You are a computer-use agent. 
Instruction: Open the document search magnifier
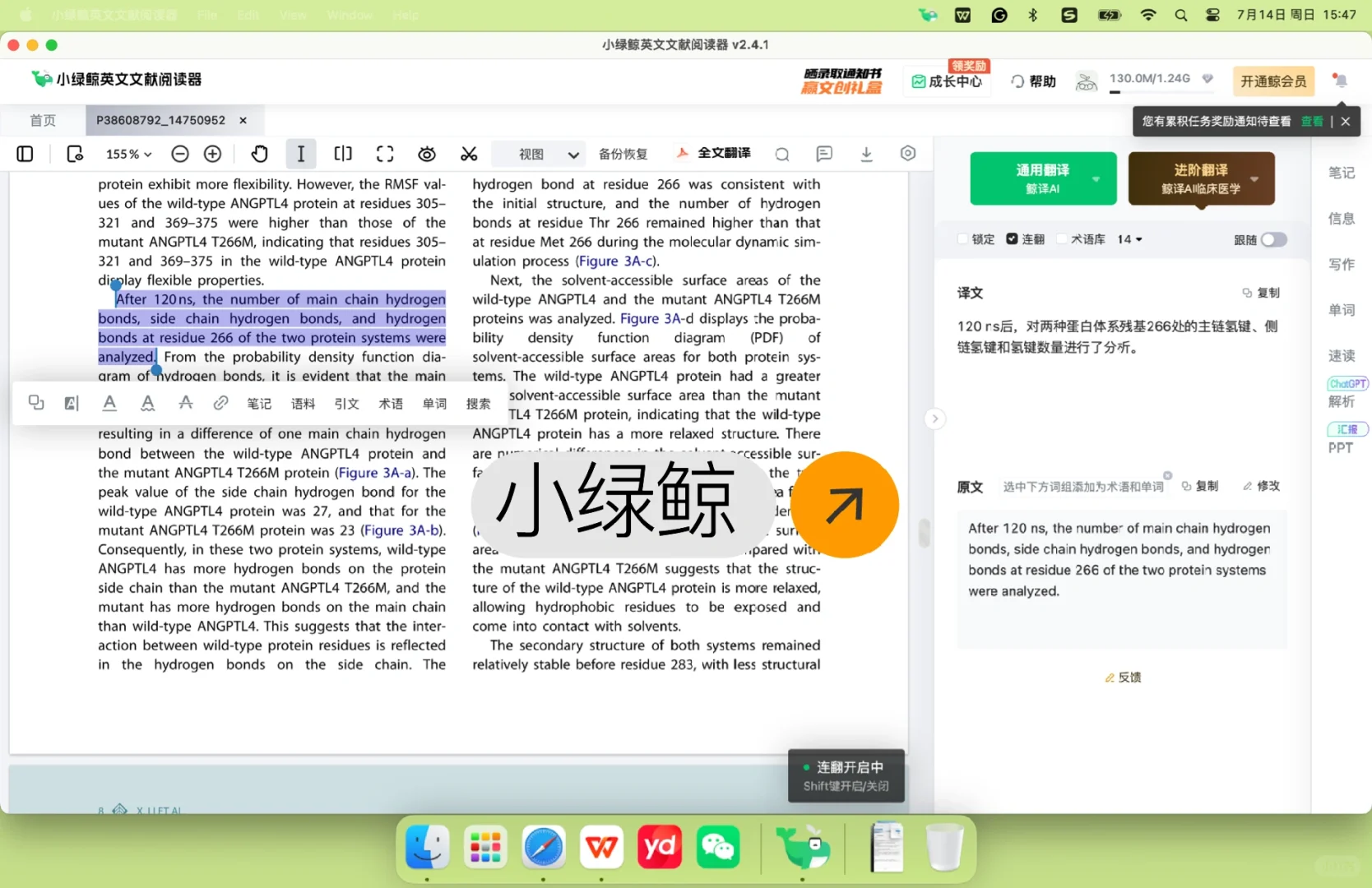click(781, 154)
